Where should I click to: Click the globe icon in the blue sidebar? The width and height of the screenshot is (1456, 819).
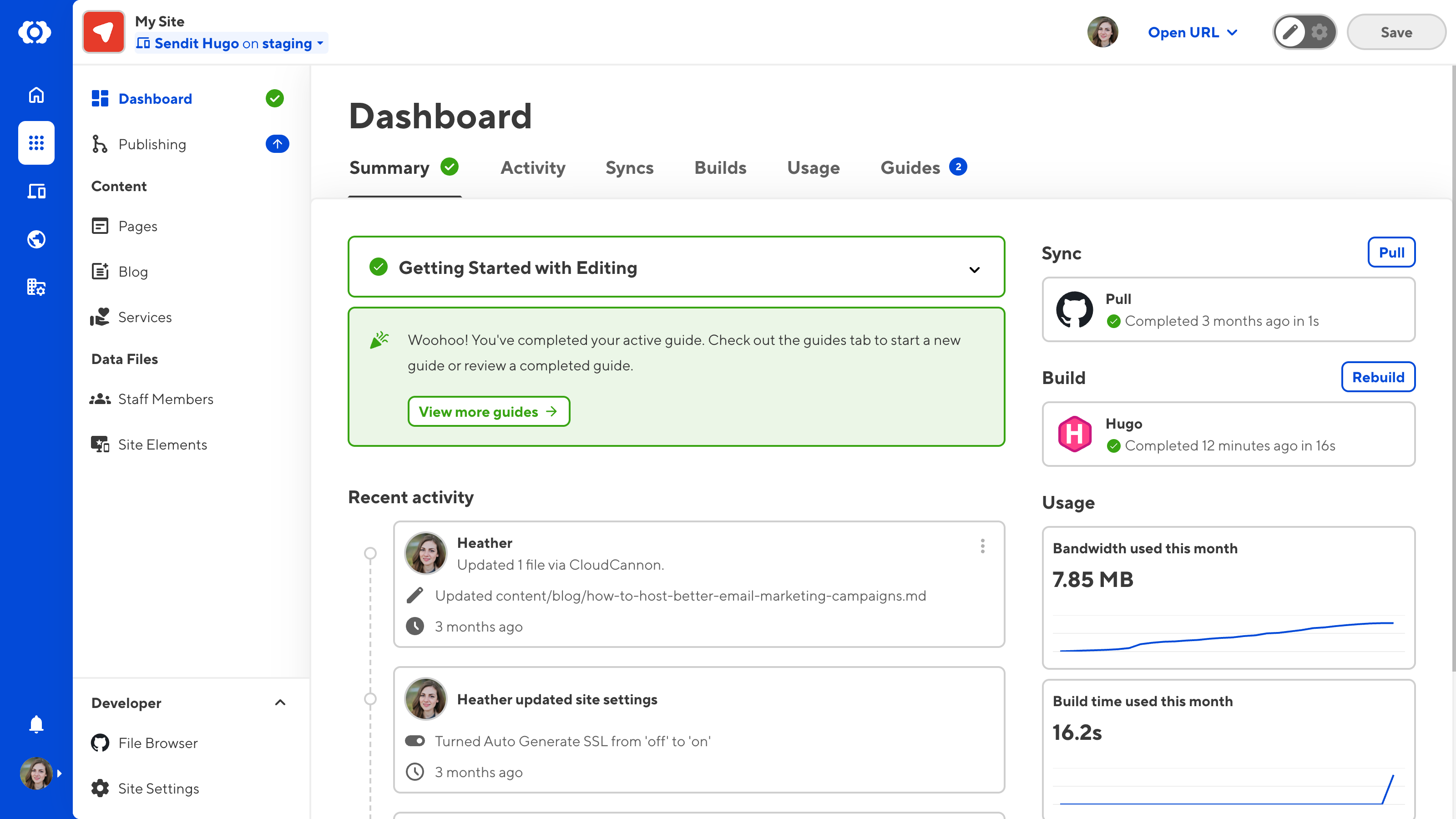tap(36, 239)
